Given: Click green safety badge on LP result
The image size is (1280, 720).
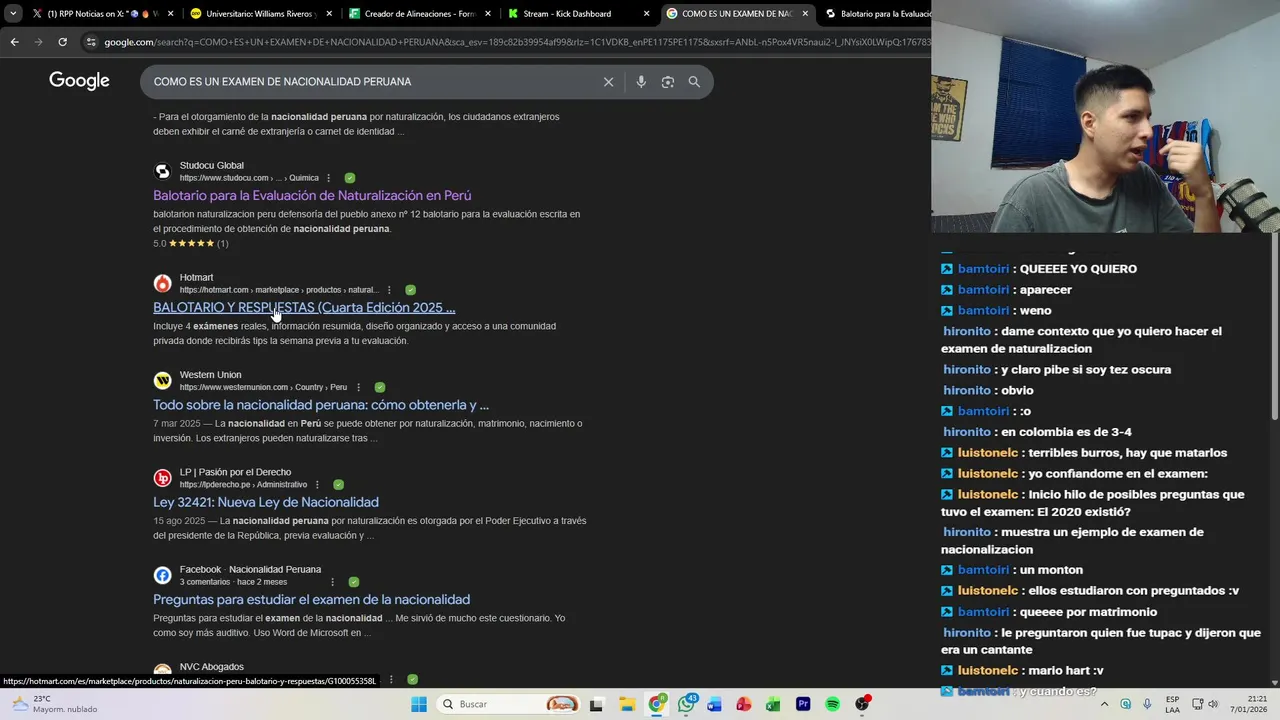Looking at the screenshot, I should 338,484.
